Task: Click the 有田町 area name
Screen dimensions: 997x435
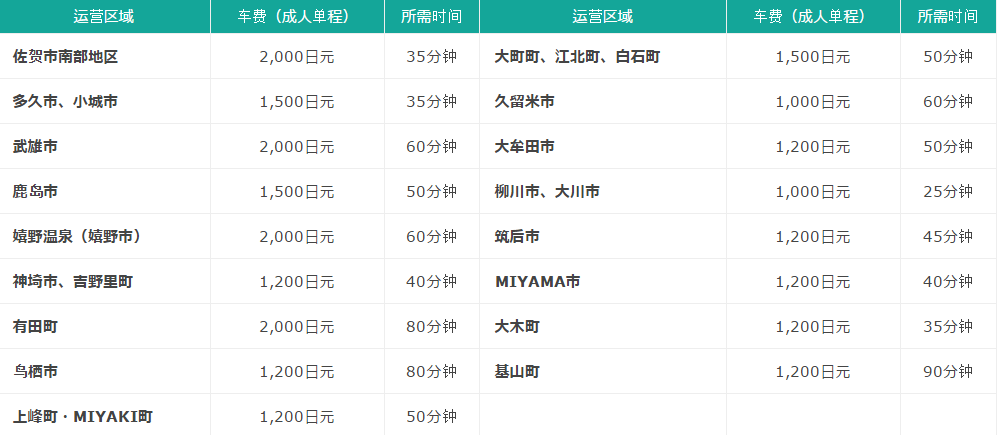Action: coord(36,327)
